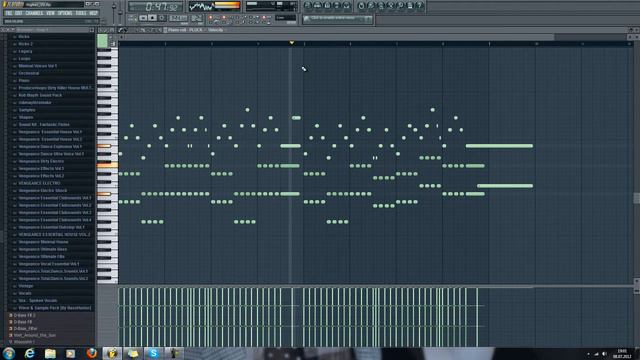640x360 pixels.
Task: Click the Windows Start button
Action: pyautogui.click(x=9, y=353)
